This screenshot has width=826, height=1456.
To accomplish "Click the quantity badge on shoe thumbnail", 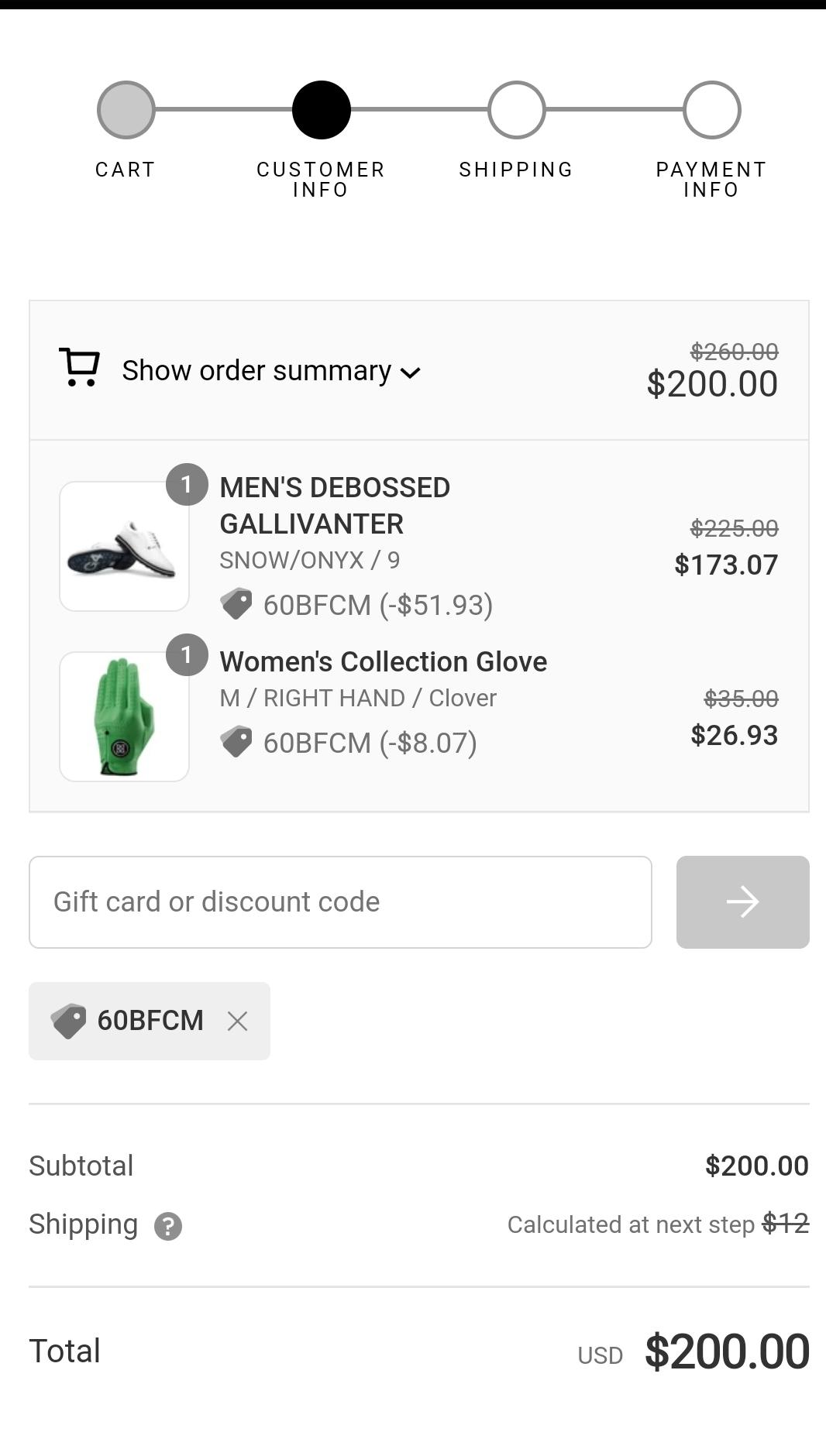I will coord(187,485).
